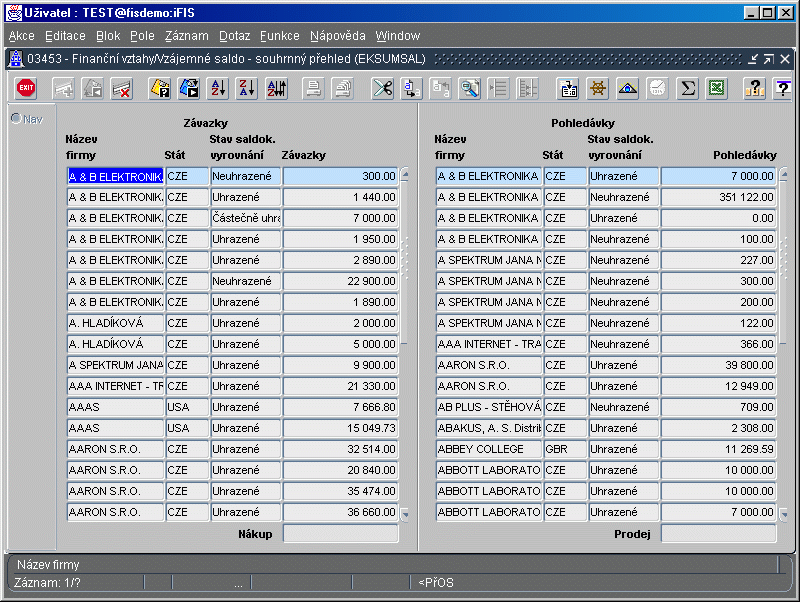
Task: Click the Sigma sum icon
Action: click(x=687, y=89)
